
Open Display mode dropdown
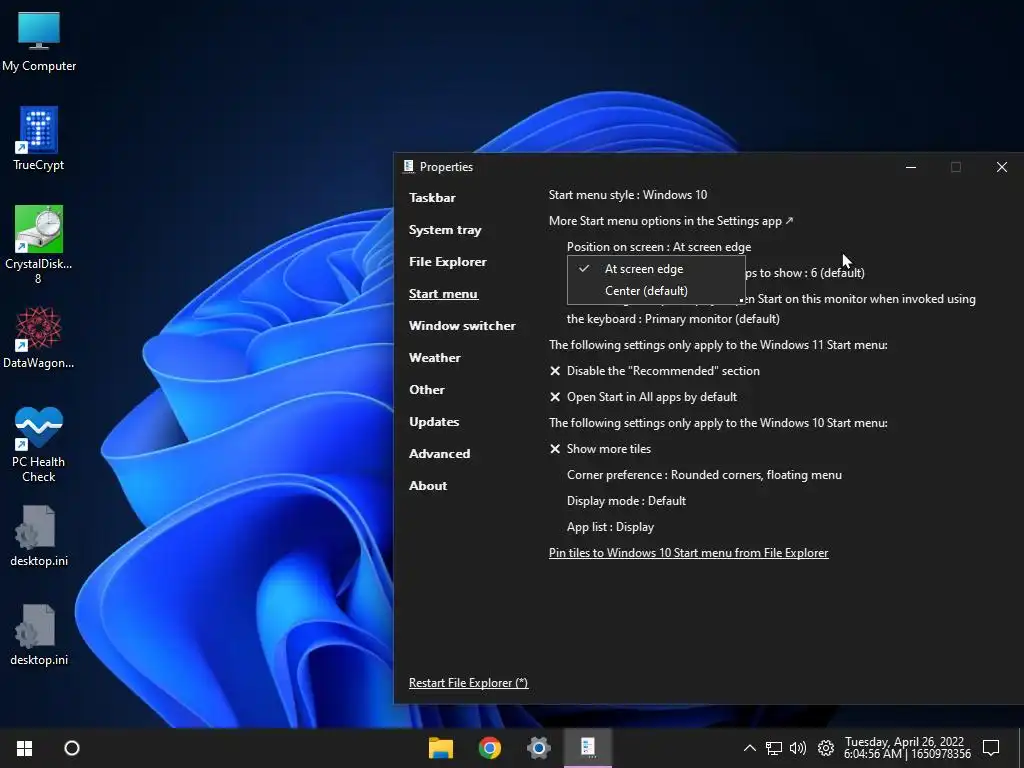pyautogui.click(x=626, y=501)
